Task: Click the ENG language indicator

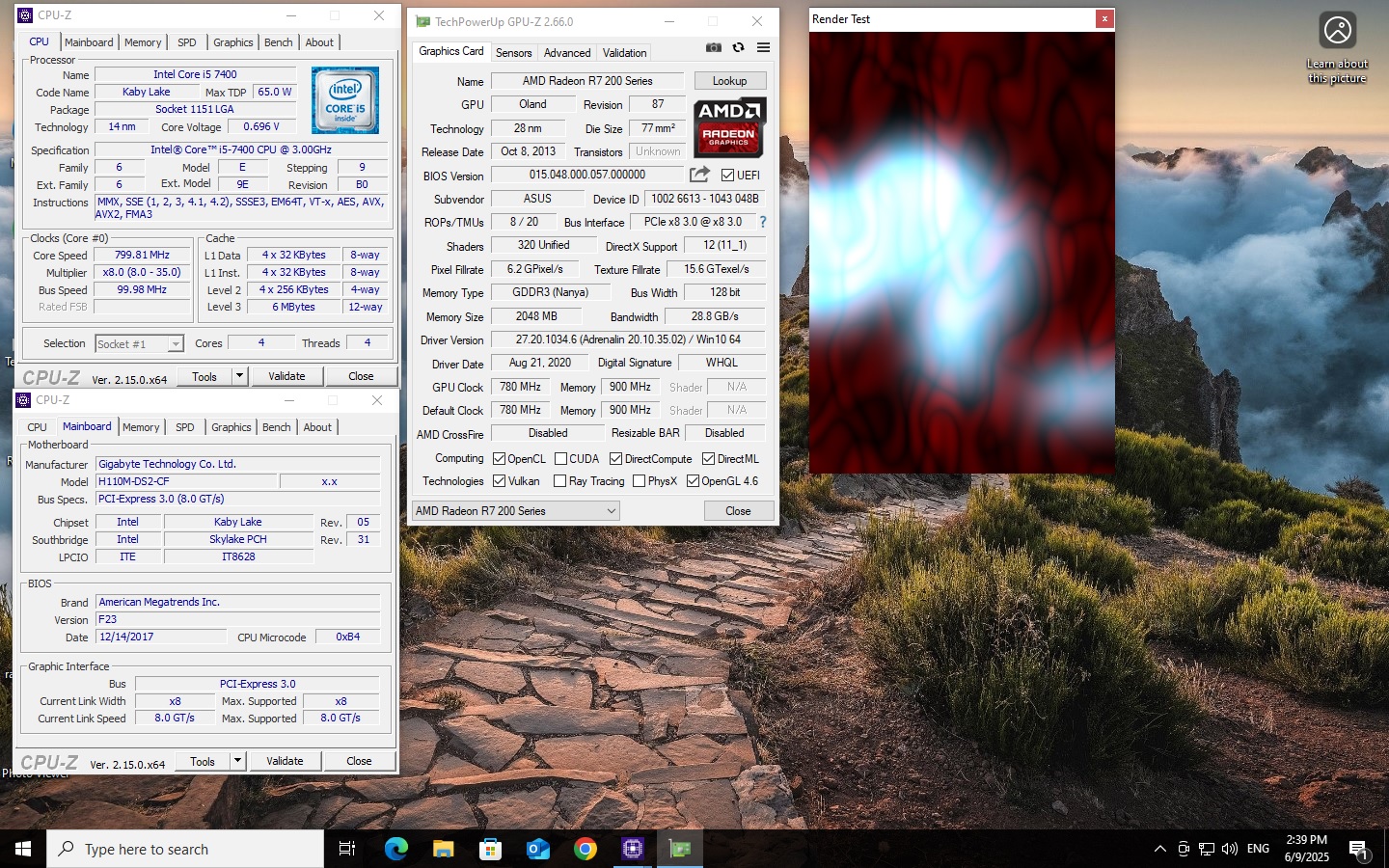Action: click(x=1258, y=849)
